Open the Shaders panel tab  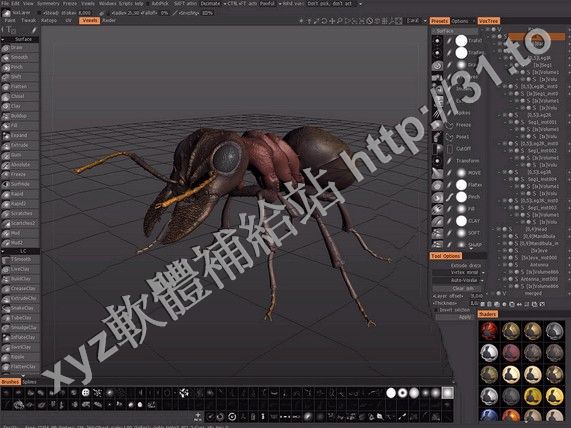[x=488, y=314]
